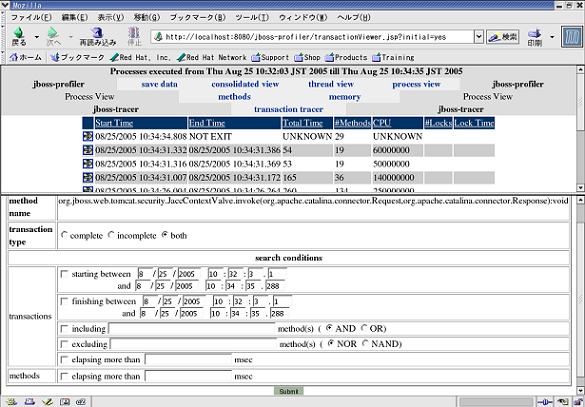This screenshot has width=585, height=407.
Task: Select the OR radio for including methods
Action: tap(364, 328)
